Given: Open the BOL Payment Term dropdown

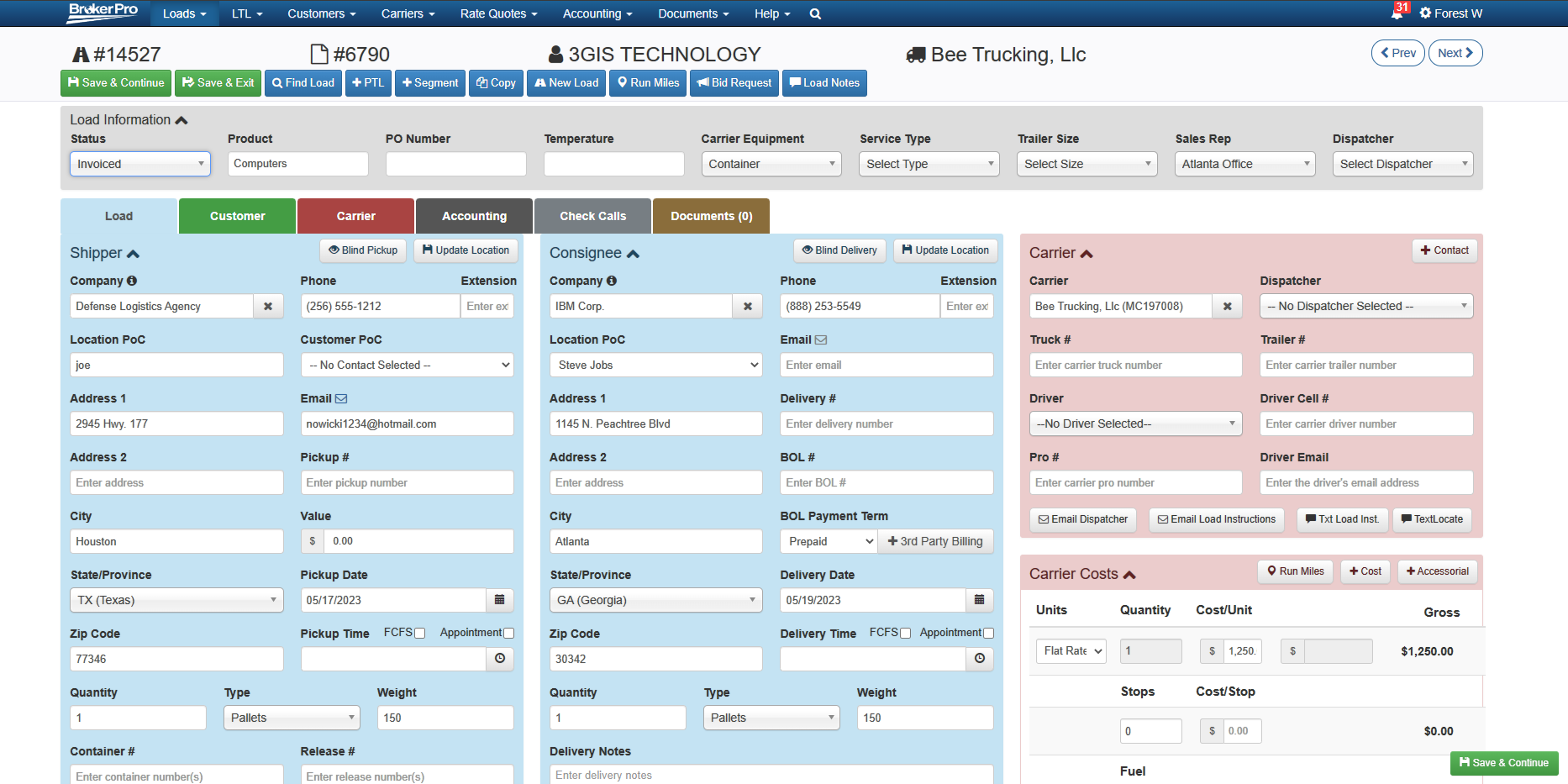Looking at the screenshot, I should coord(829,542).
